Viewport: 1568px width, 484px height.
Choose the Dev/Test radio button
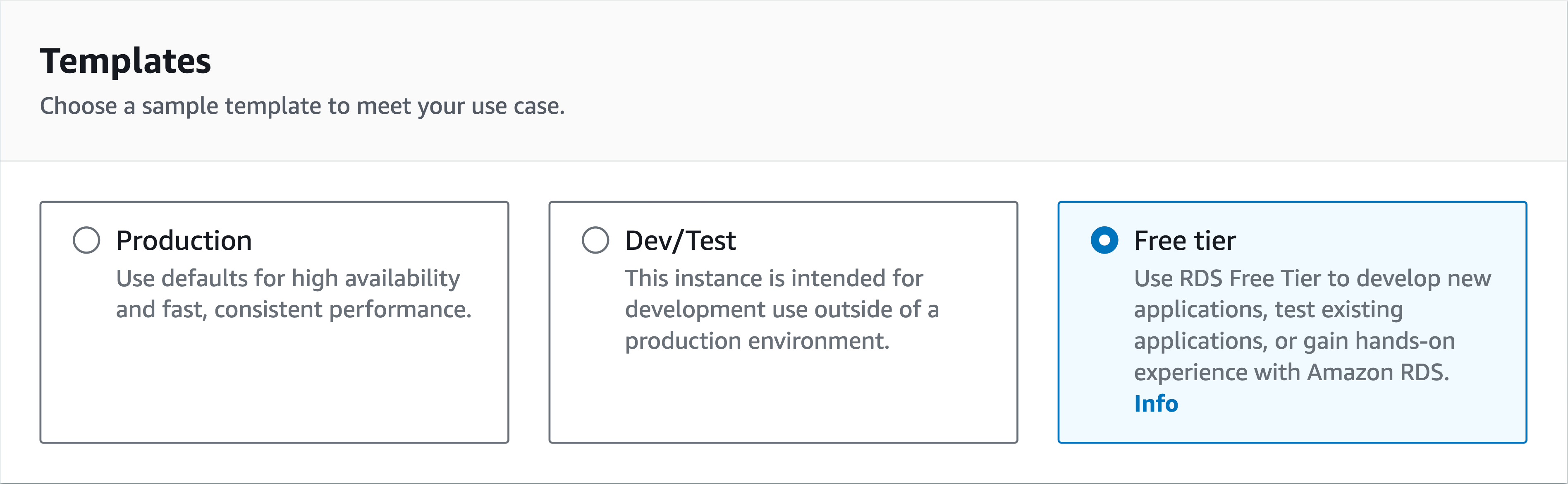click(x=595, y=240)
